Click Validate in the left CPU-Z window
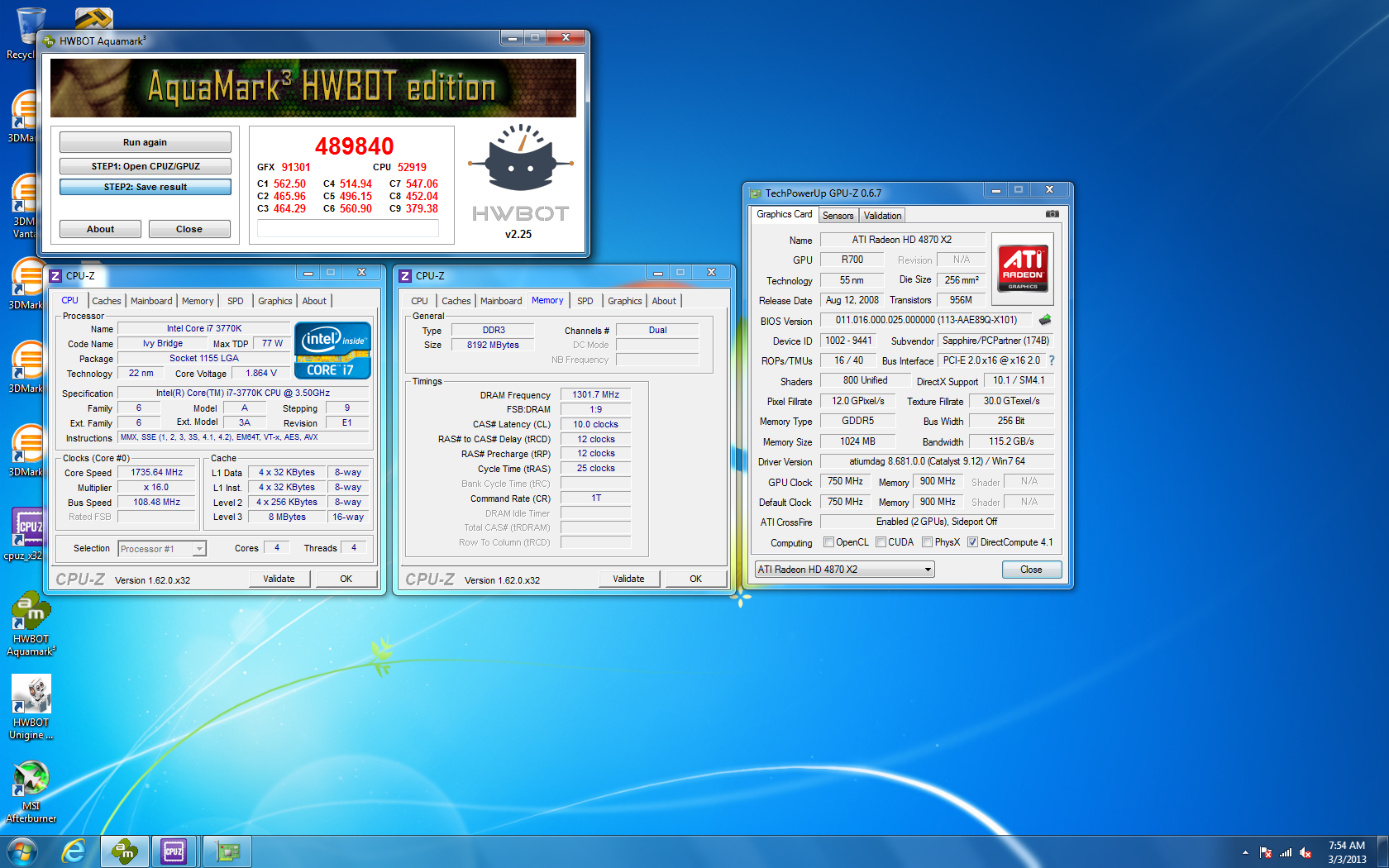This screenshot has width=1389, height=868. click(x=279, y=579)
